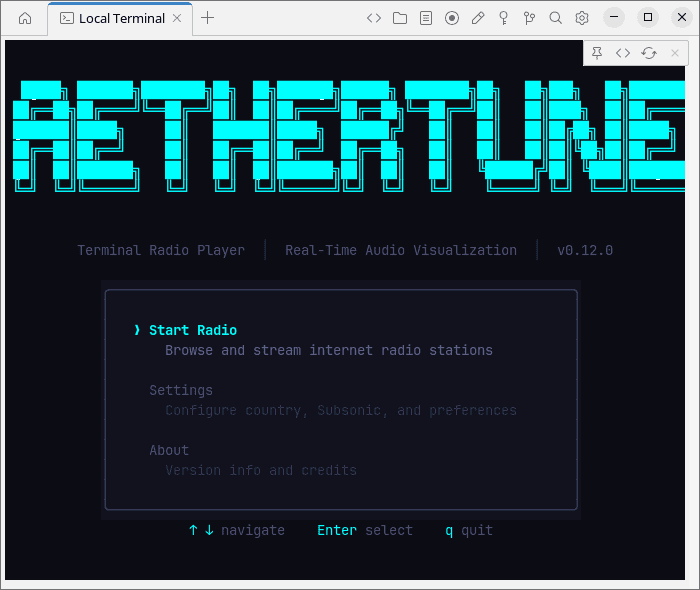Open the home tab icon
700x590 pixels.
click(x=25, y=18)
